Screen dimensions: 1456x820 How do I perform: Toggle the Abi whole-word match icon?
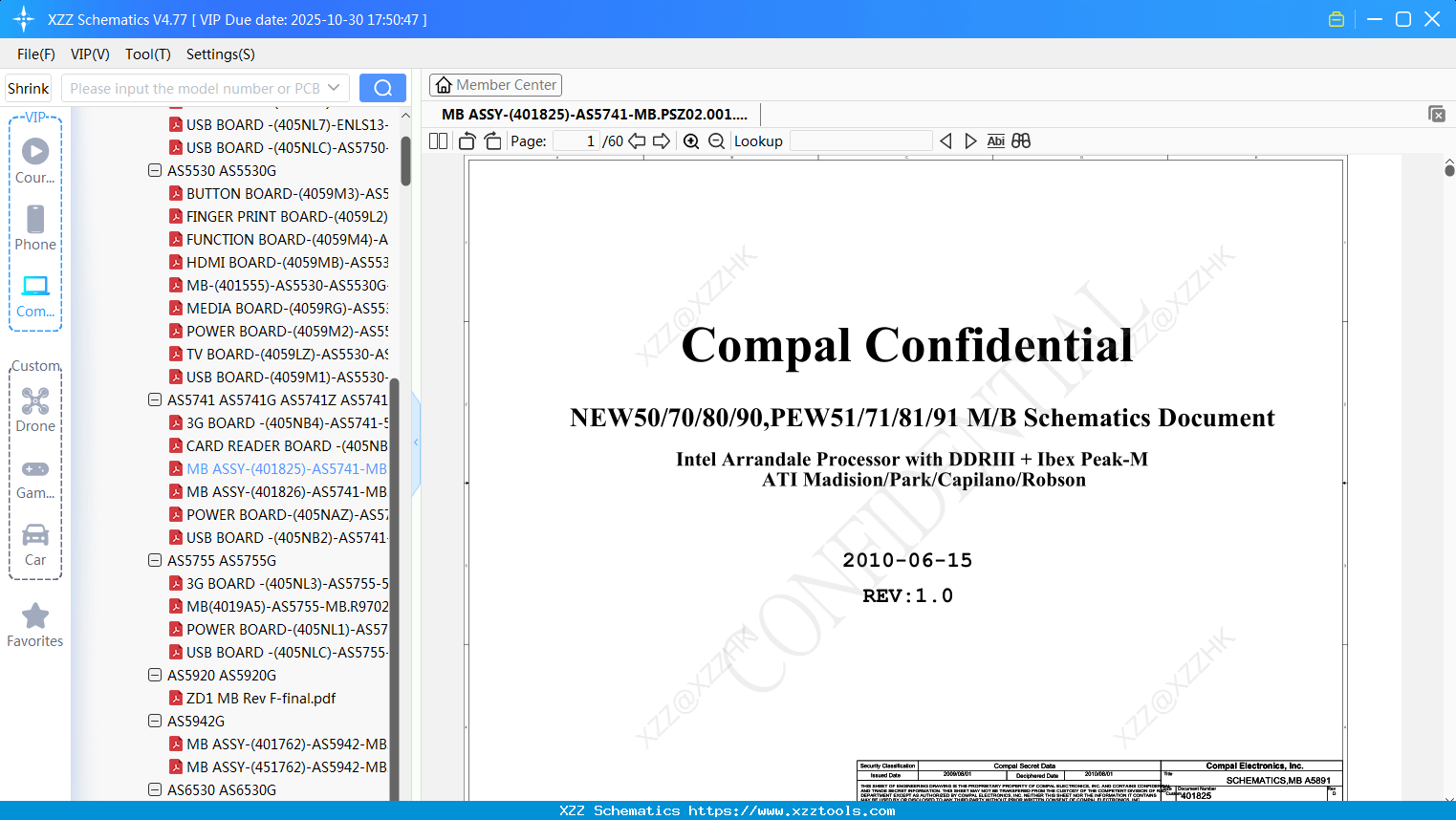pyautogui.click(x=996, y=141)
